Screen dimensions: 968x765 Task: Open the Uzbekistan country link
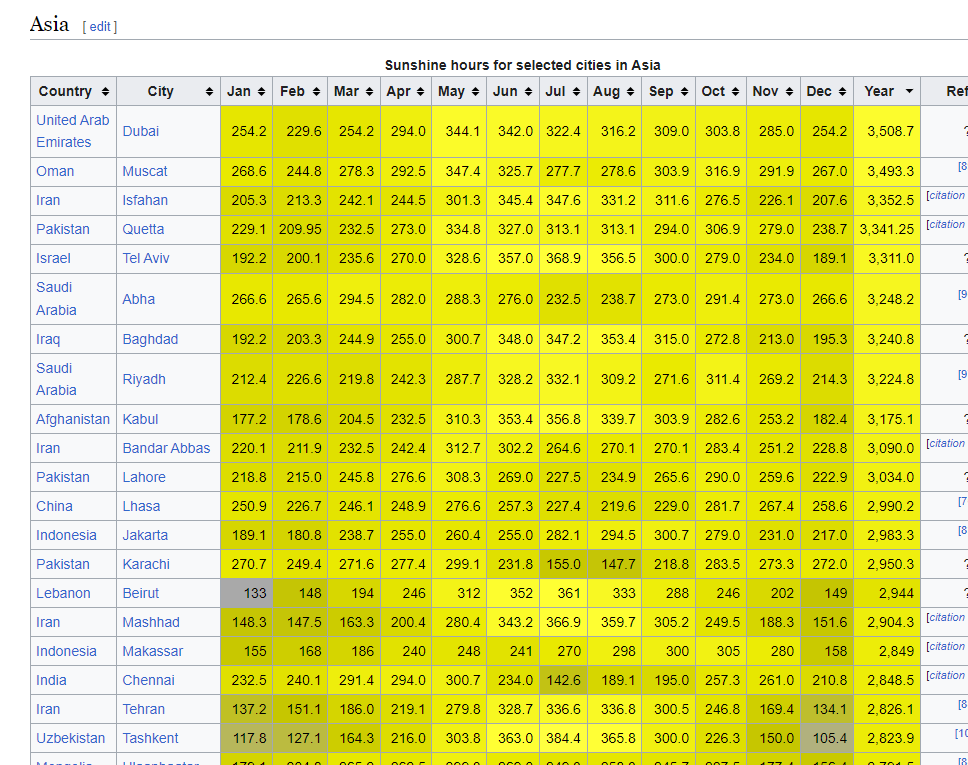pyautogui.click(x=70, y=738)
